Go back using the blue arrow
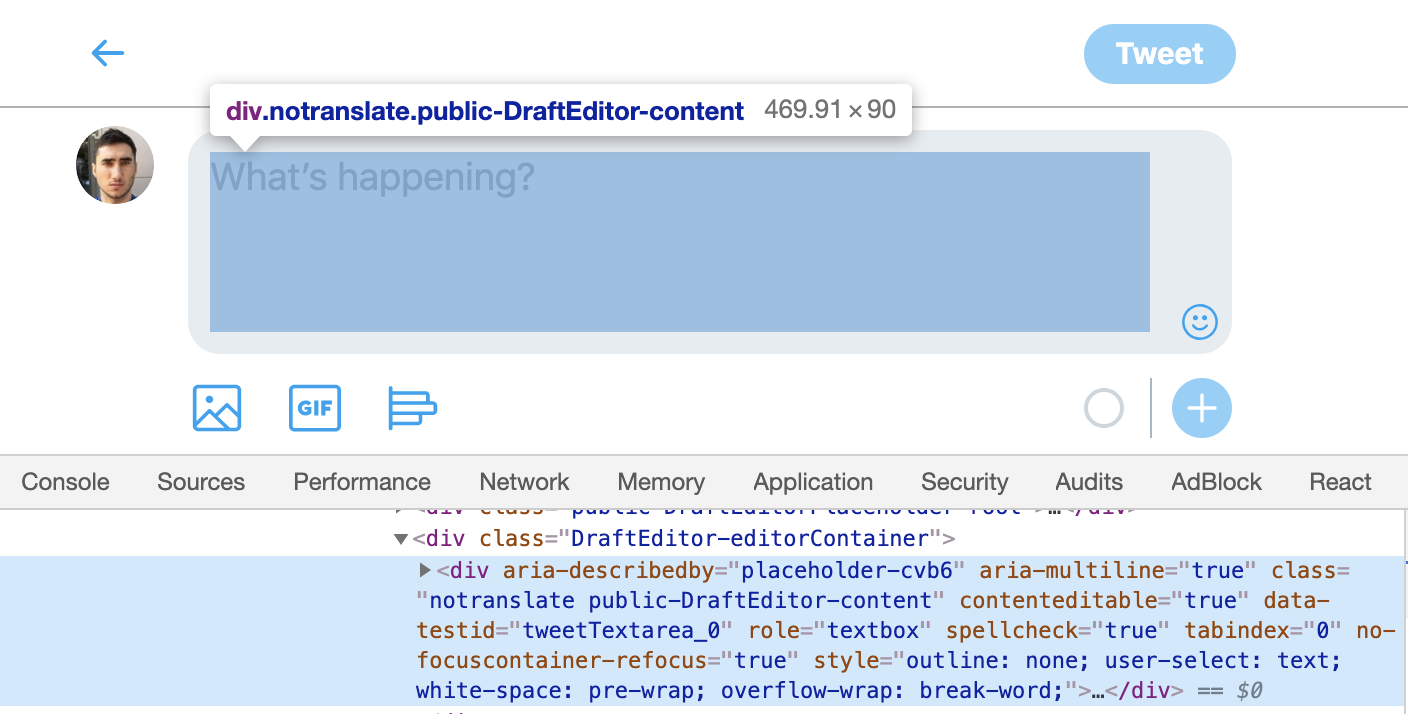The height and width of the screenshot is (714, 1408). click(x=107, y=53)
